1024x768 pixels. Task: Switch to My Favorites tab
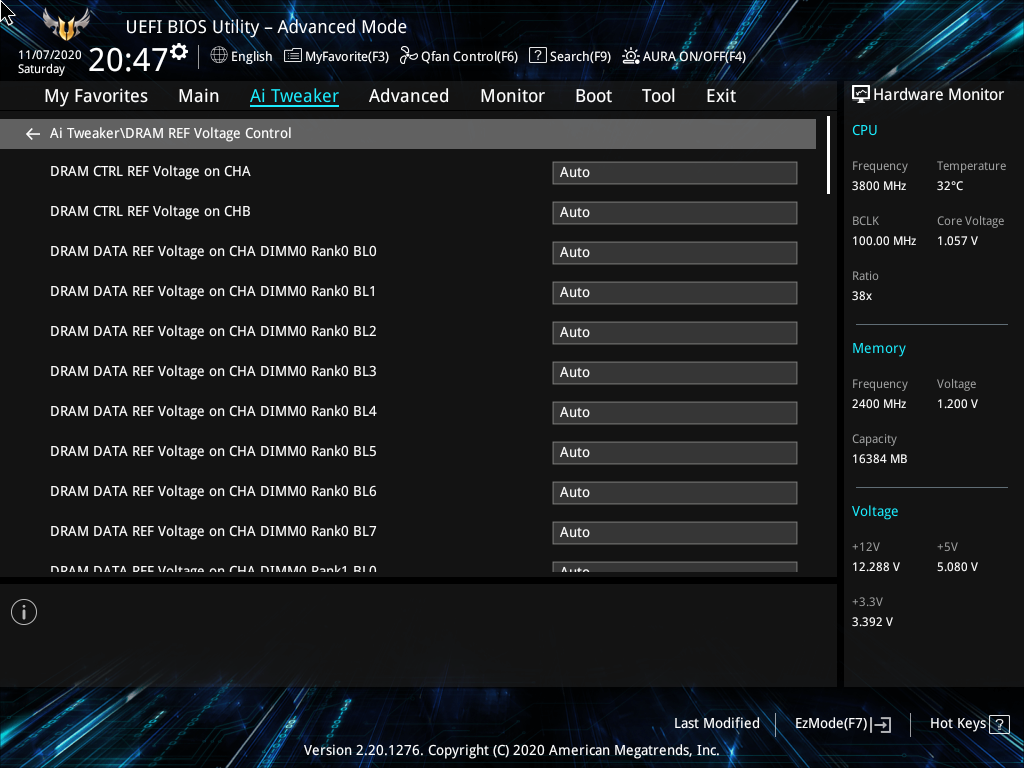[x=96, y=96]
